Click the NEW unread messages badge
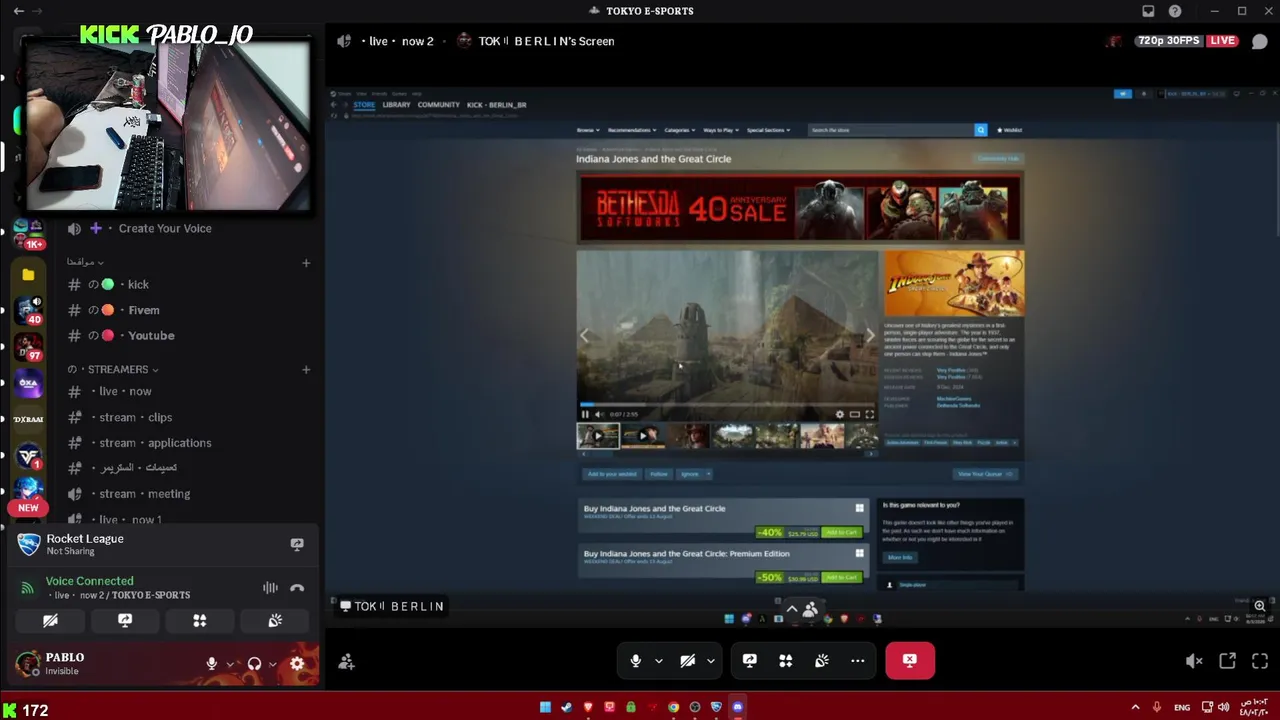1280x720 pixels. pyautogui.click(x=28, y=508)
